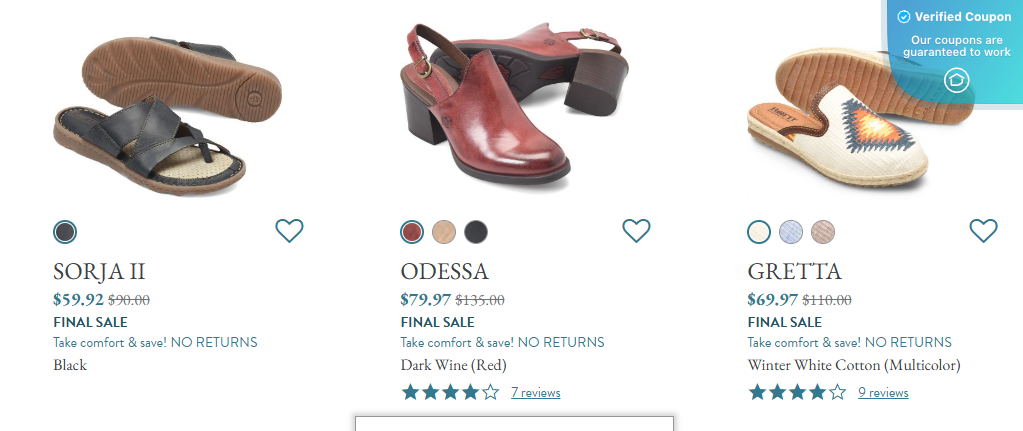Open the SORJA II product title
Viewport: 1023px width, 431px height.
coord(100,271)
